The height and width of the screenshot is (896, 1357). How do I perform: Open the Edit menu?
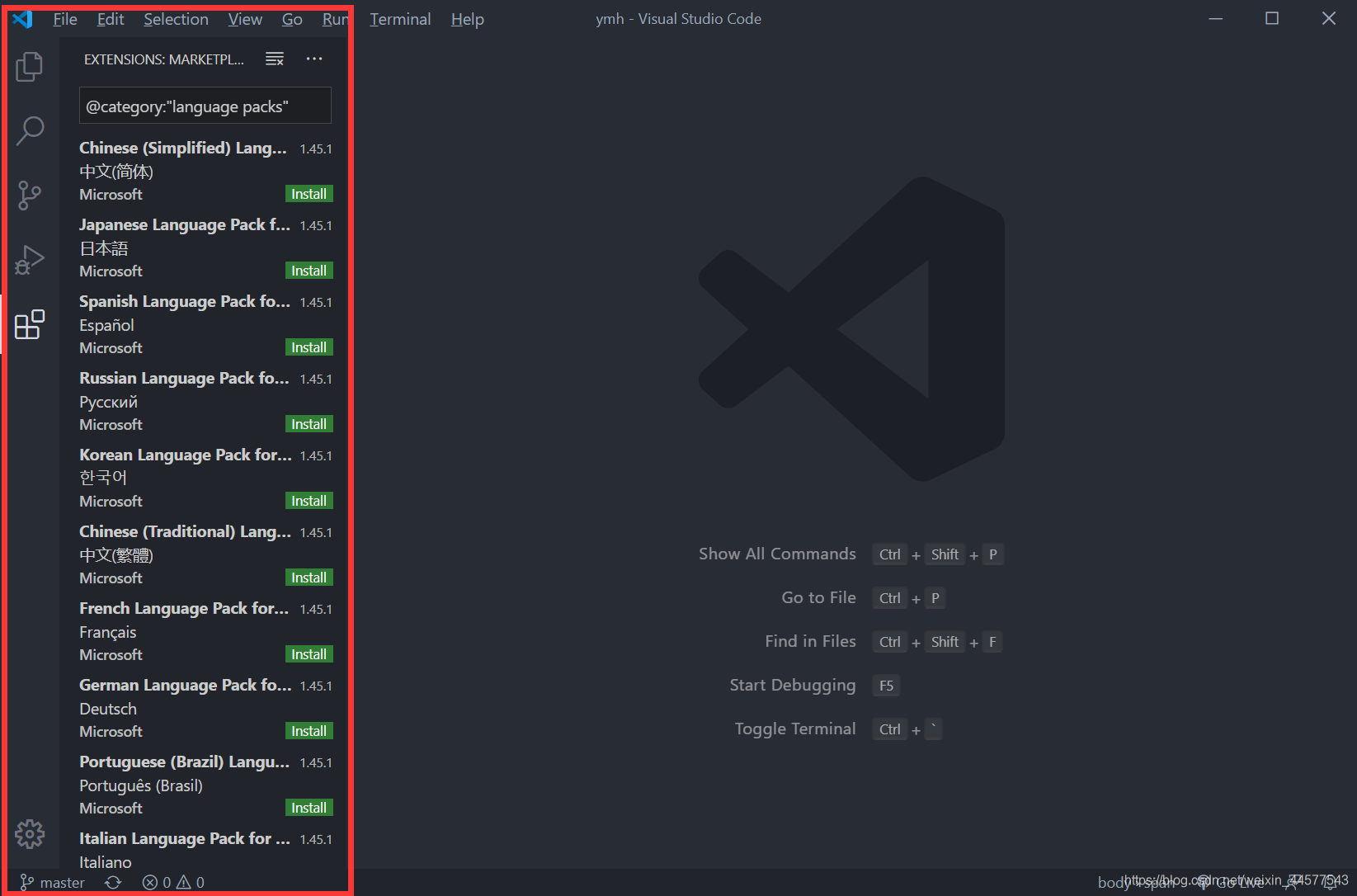[x=111, y=19]
